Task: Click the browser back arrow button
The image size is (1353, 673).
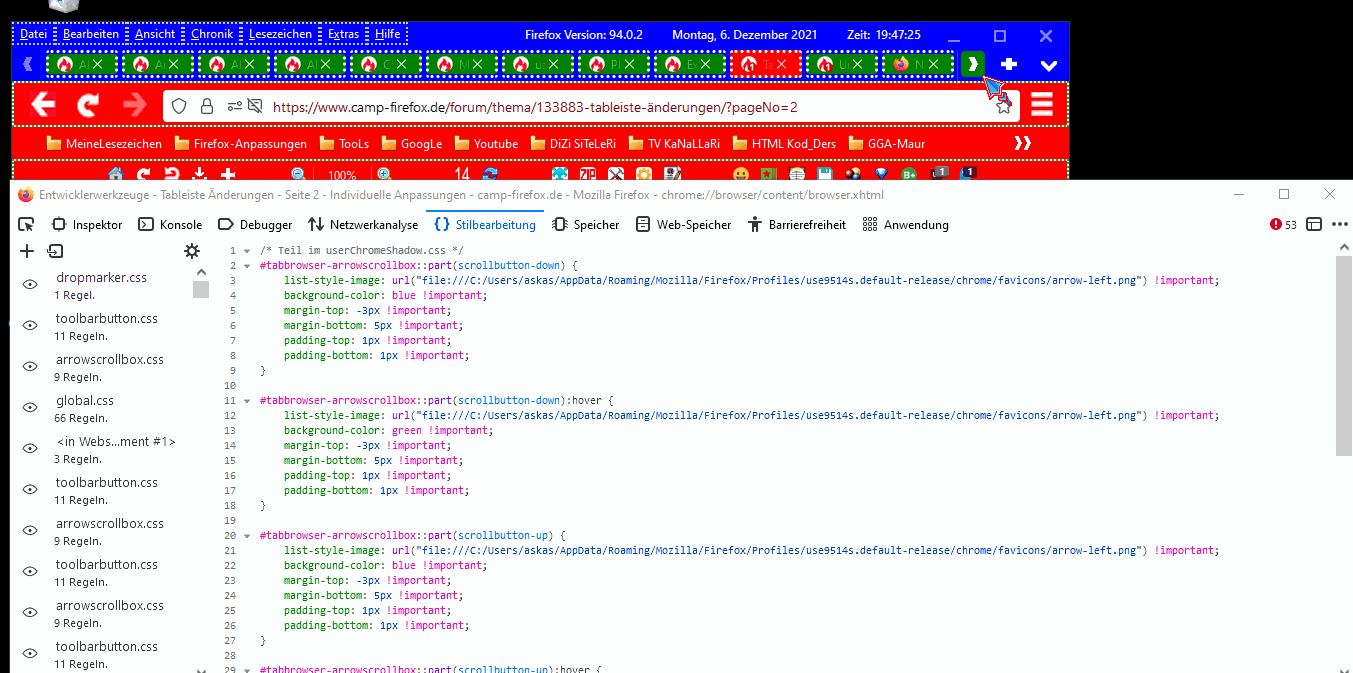Action: click(x=42, y=105)
